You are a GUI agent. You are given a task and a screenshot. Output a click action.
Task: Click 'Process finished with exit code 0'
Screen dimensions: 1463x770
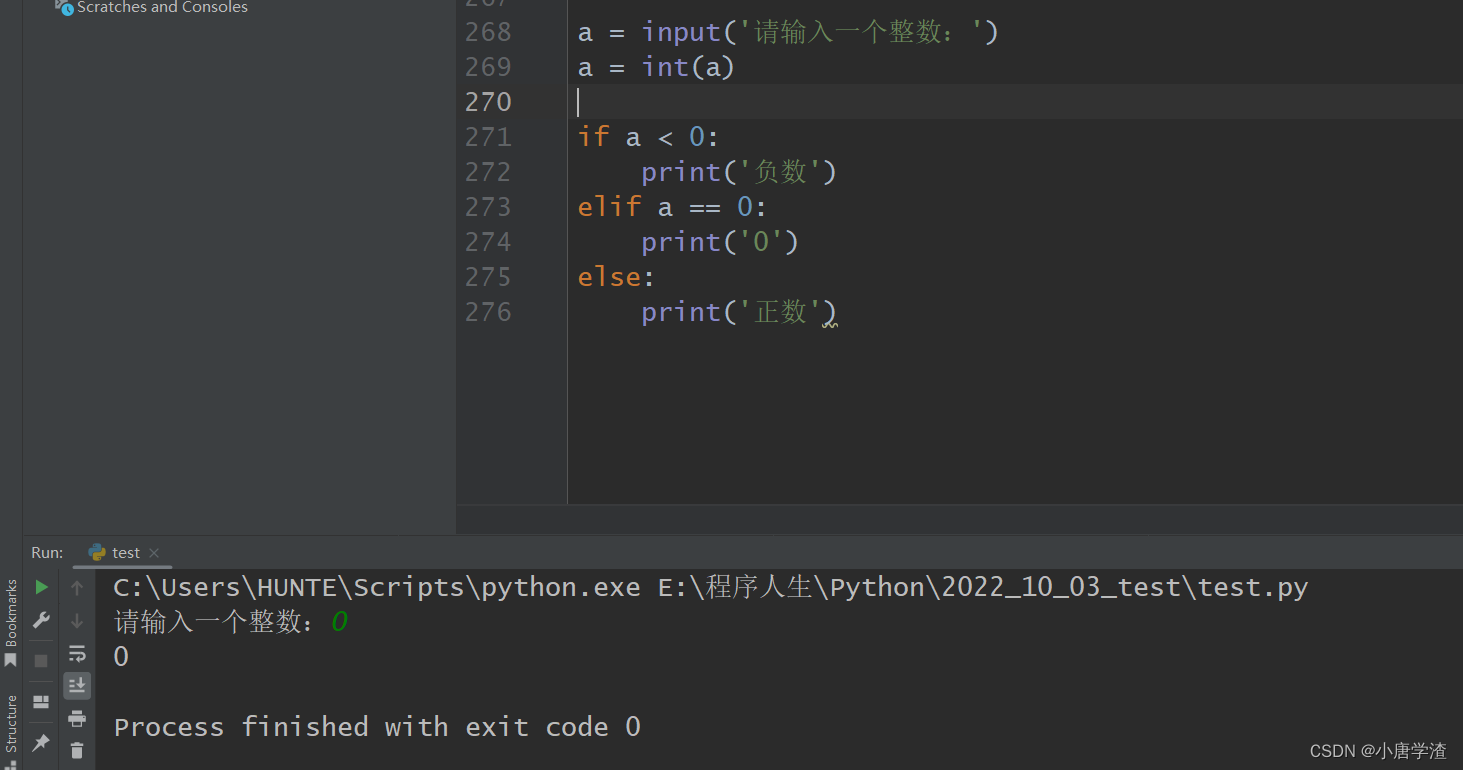coord(377,727)
